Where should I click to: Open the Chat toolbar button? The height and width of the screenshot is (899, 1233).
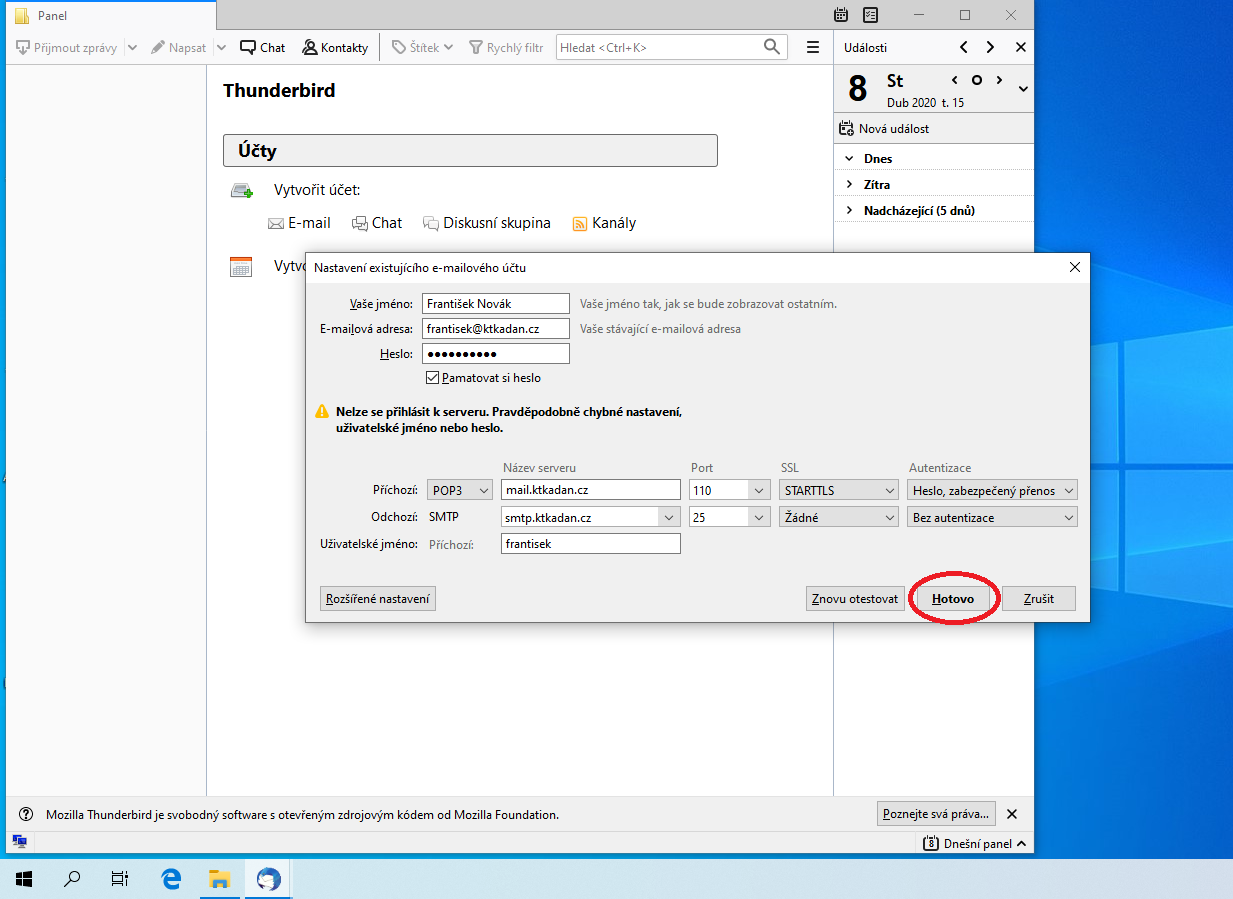[262, 47]
